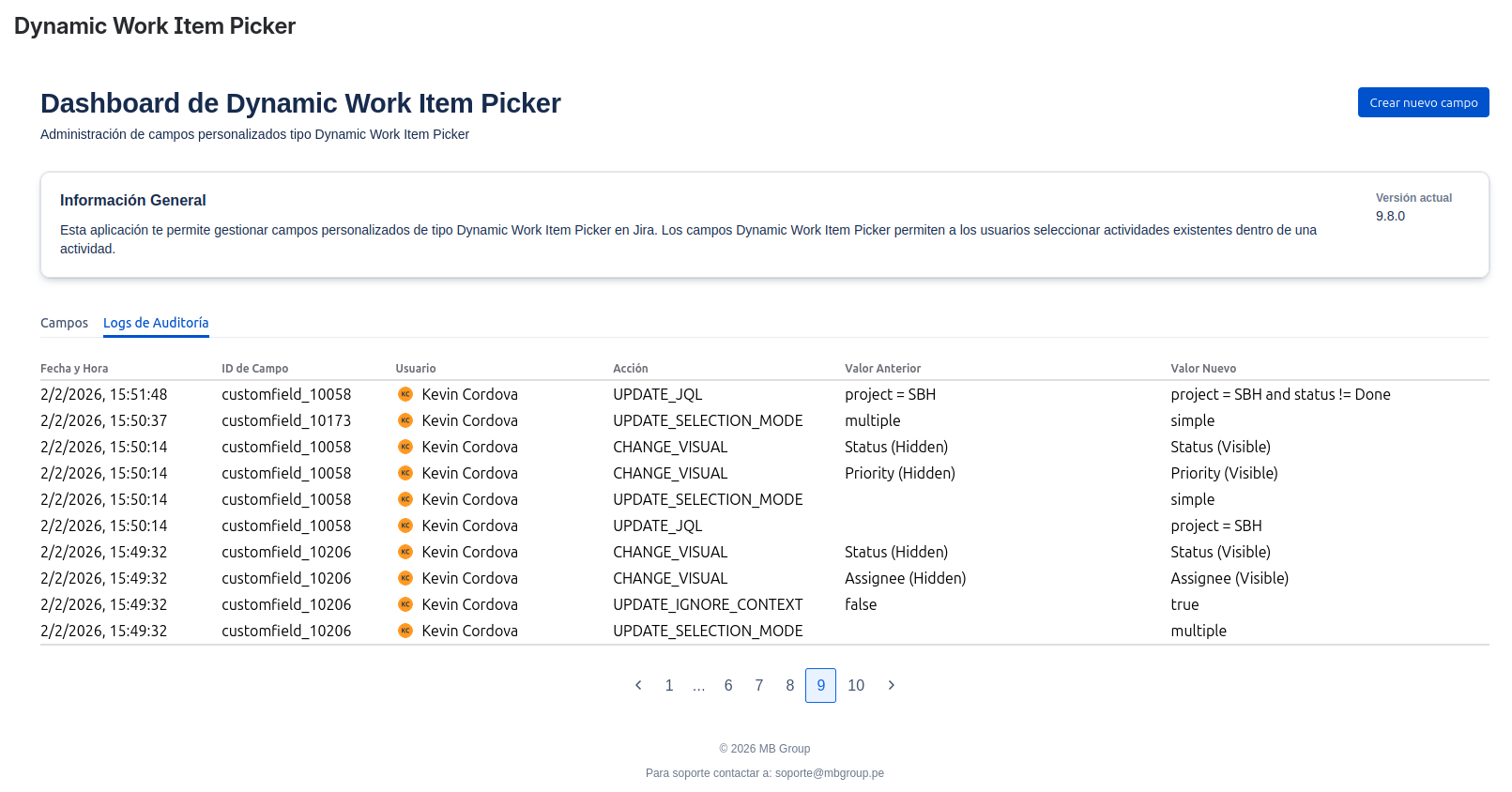Click the pagination ellipsis
Viewport: 1512px width, 792px height.
(x=699, y=685)
